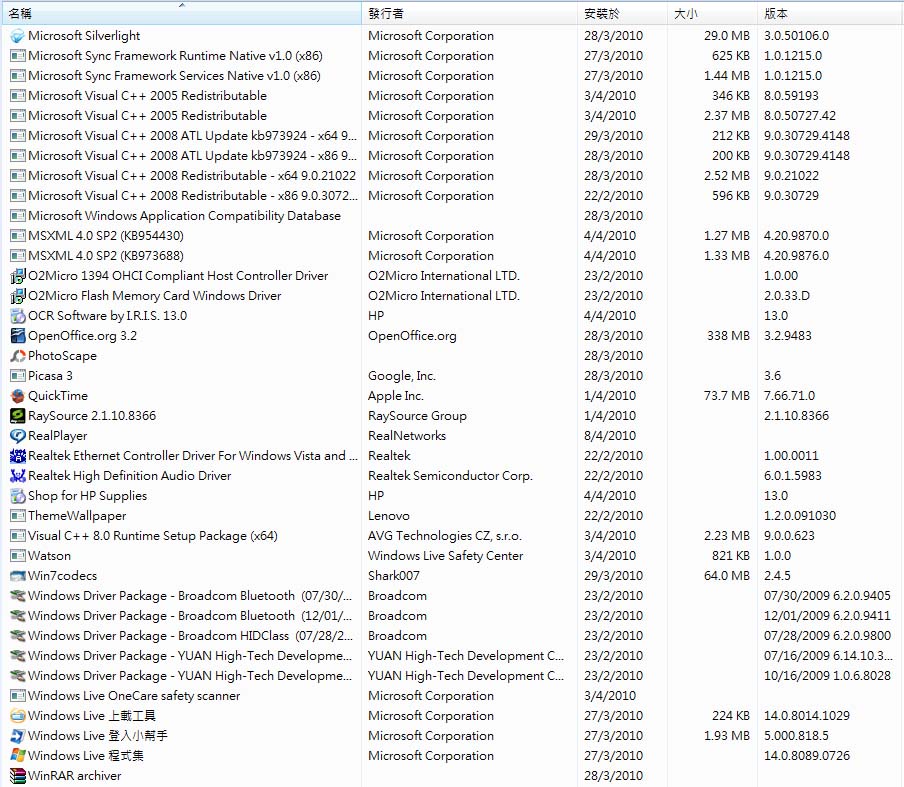The height and width of the screenshot is (787, 904).
Task: Sort programs by 版本 column header
Action: click(x=828, y=14)
